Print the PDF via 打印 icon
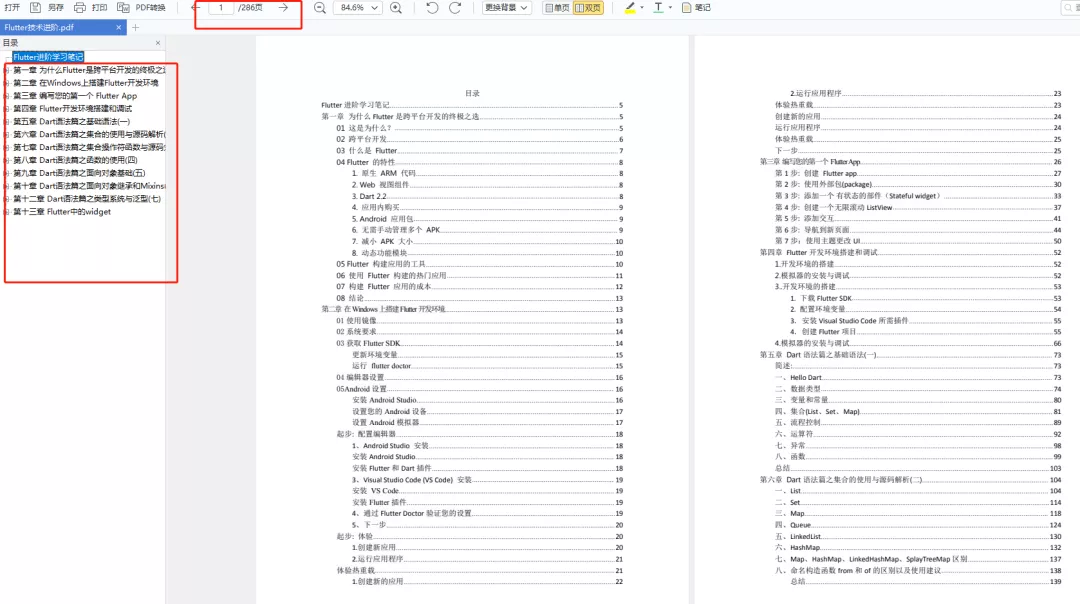The width and height of the screenshot is (1080, 604). click(97, 9)
